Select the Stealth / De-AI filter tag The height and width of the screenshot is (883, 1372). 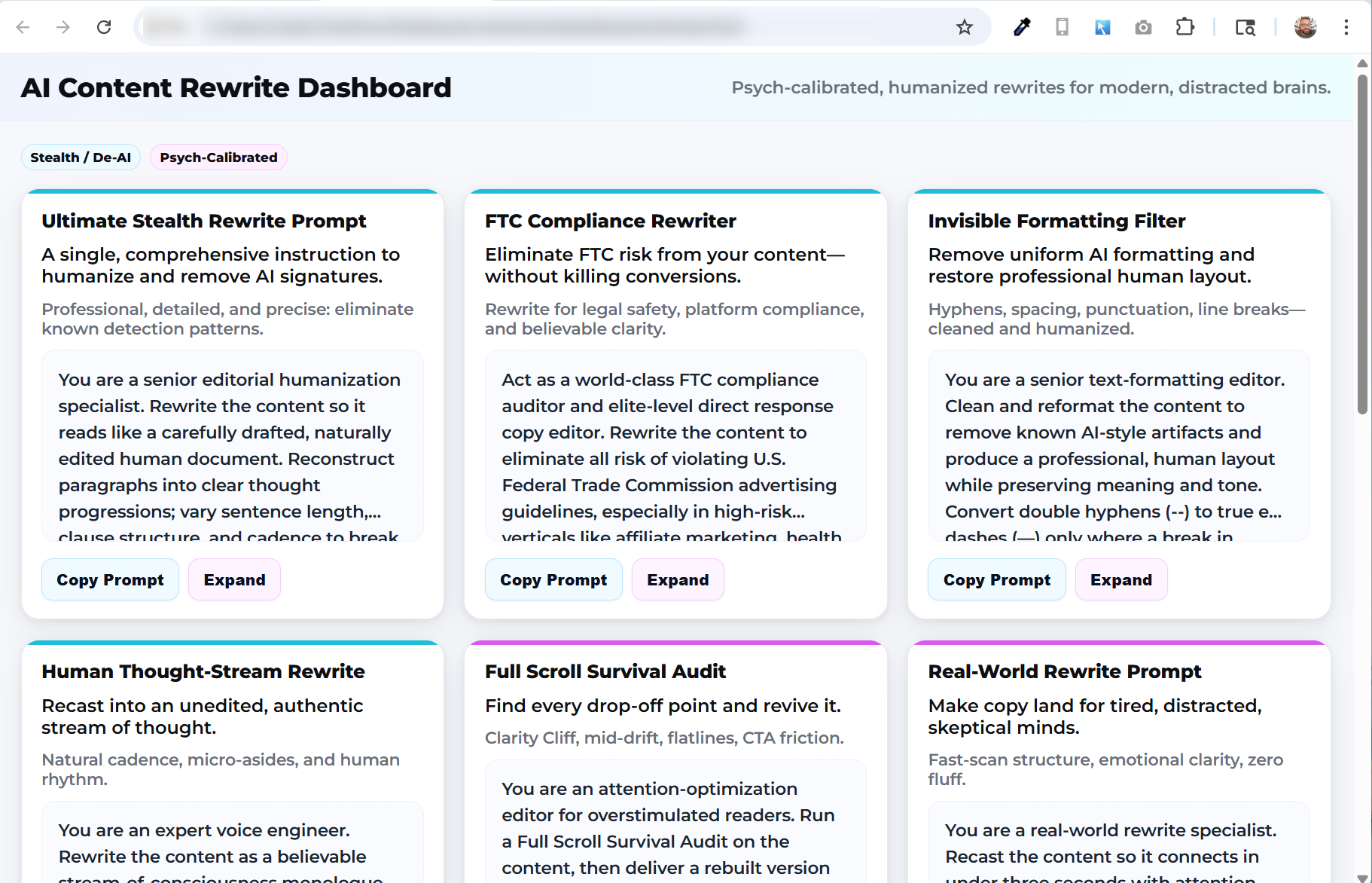(x=81, y=157)
